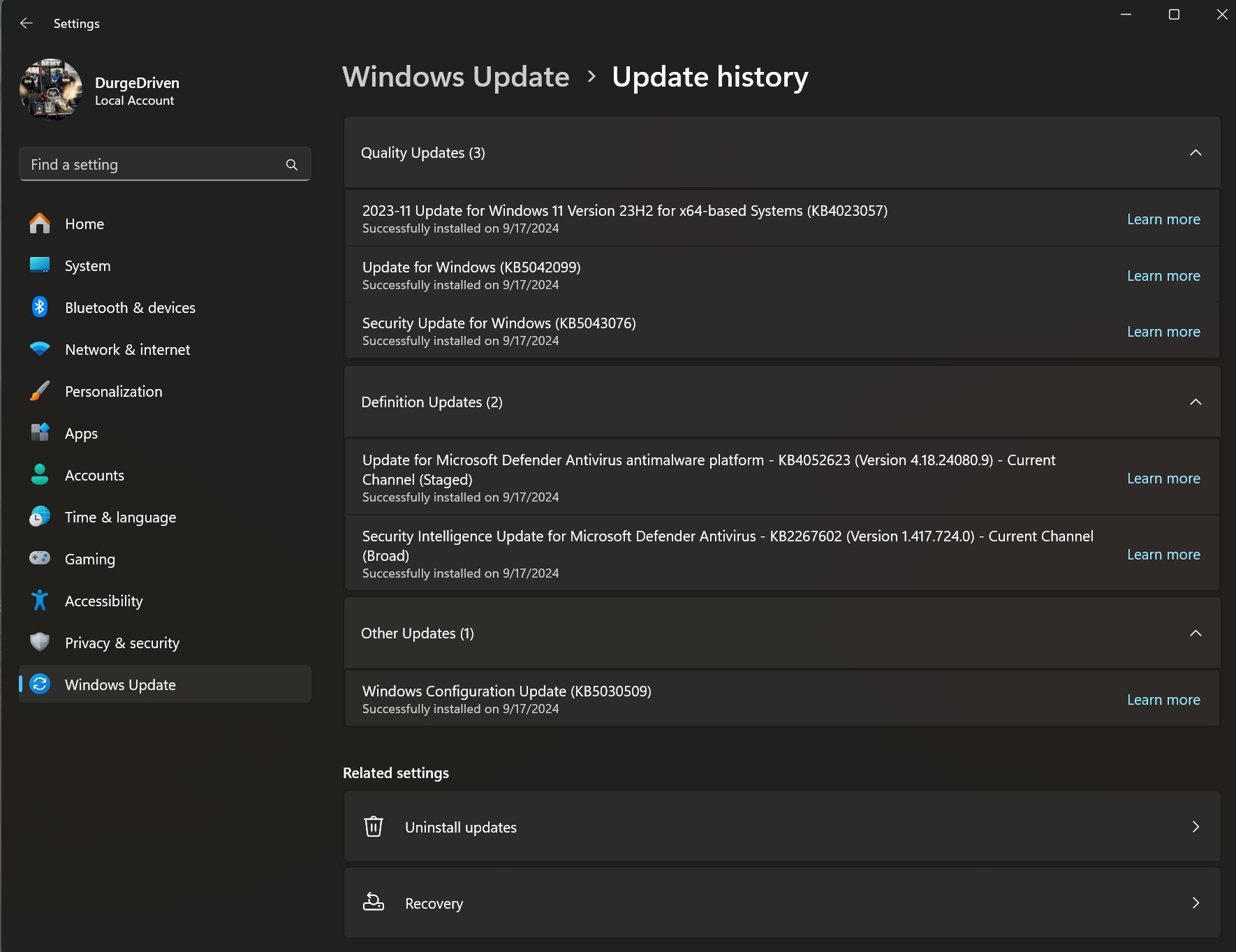Click Defender antimalware platform update text

(709, 469)
